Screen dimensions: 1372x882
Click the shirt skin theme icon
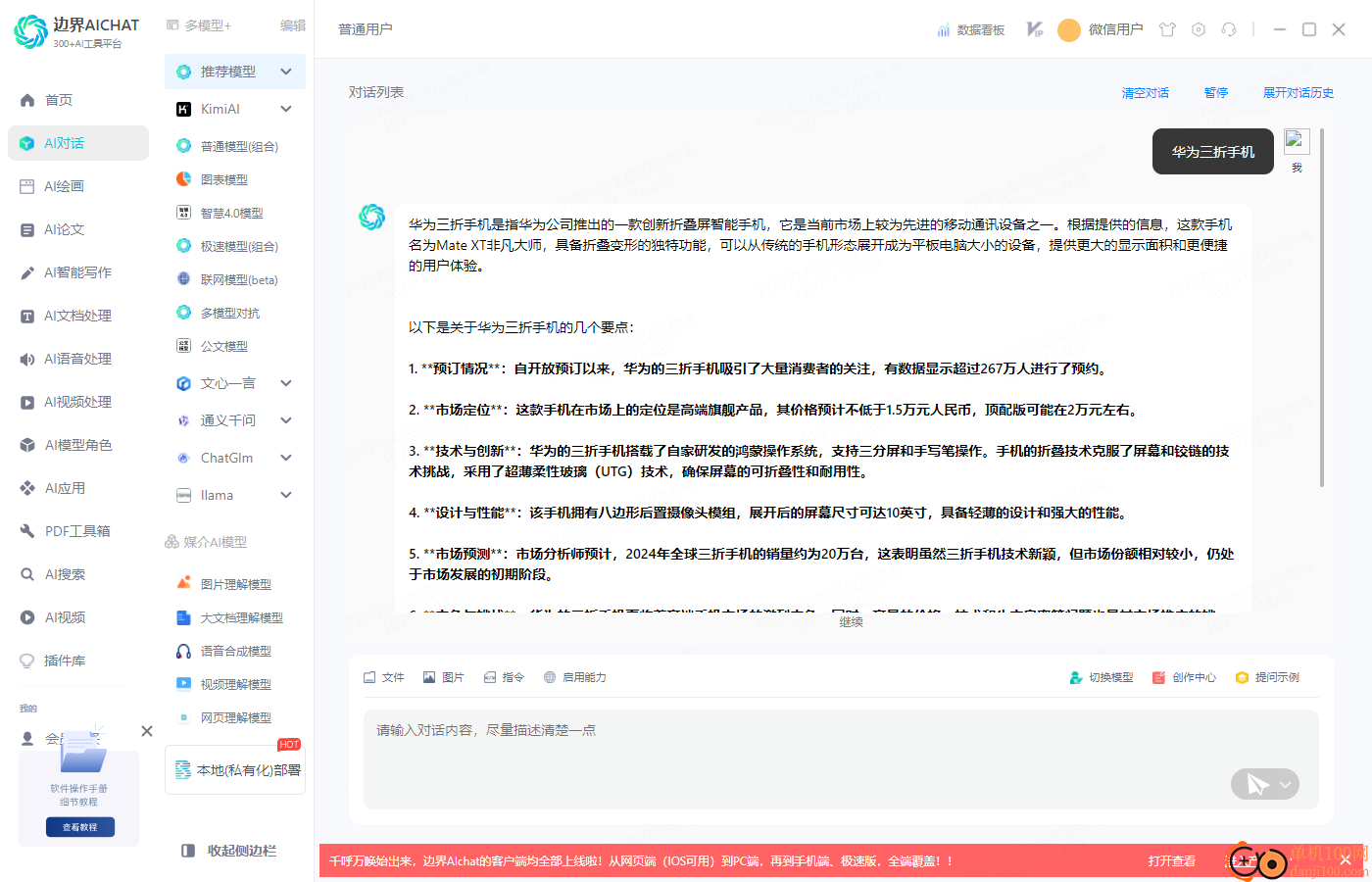[1167, 29]
